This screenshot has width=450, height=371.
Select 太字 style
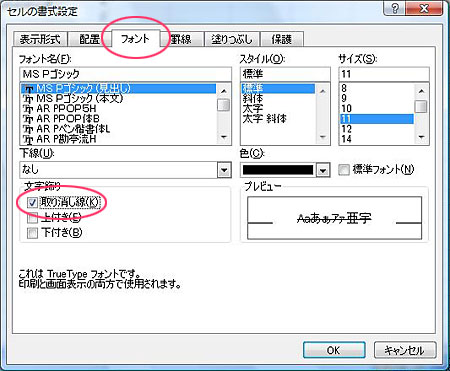(x=278, y=109)
